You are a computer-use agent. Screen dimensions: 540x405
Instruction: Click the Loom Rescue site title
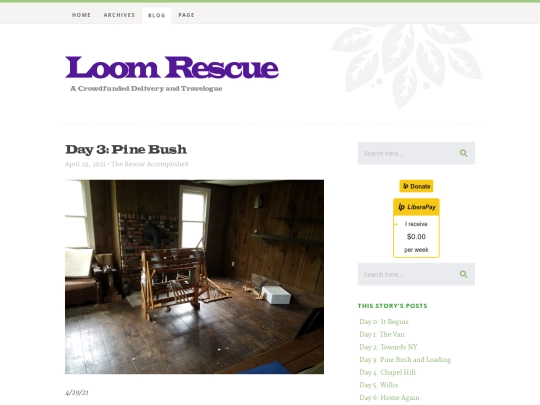point(172,68)
